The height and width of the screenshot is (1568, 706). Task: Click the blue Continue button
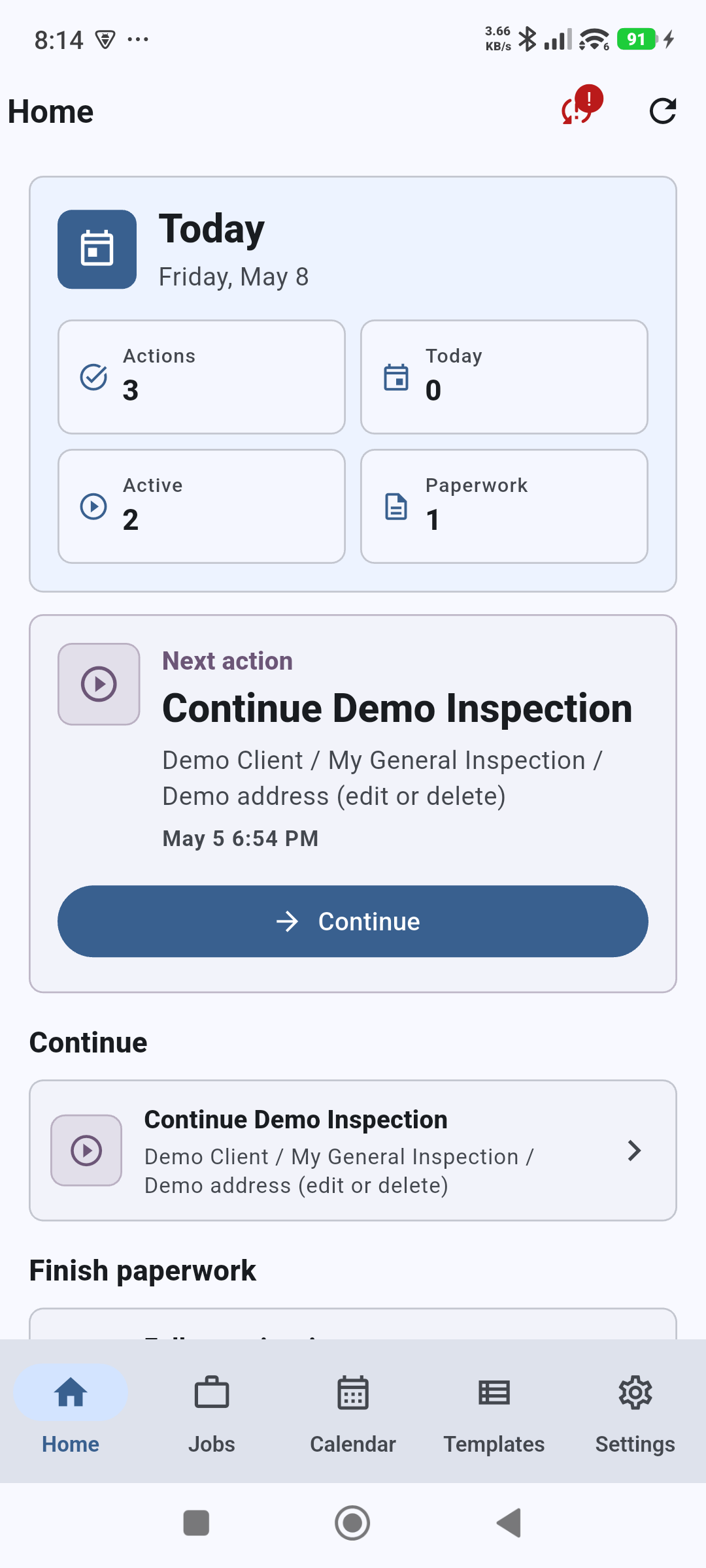(353, 921)
